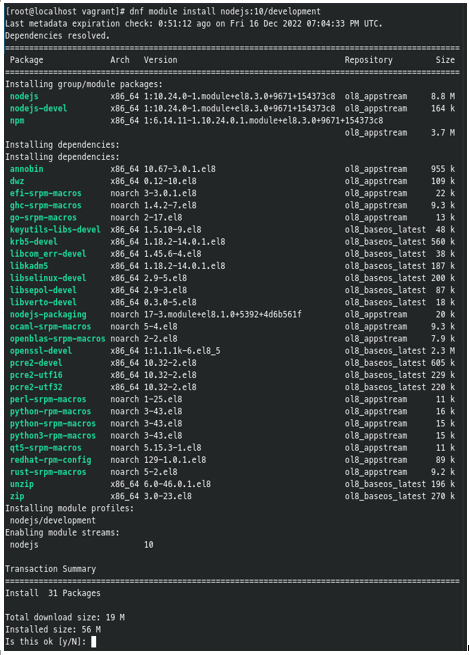The image size is (469, 655).
Task: Click the annobin dependency name
Action: pyautogui.click(x=26, y=169)
